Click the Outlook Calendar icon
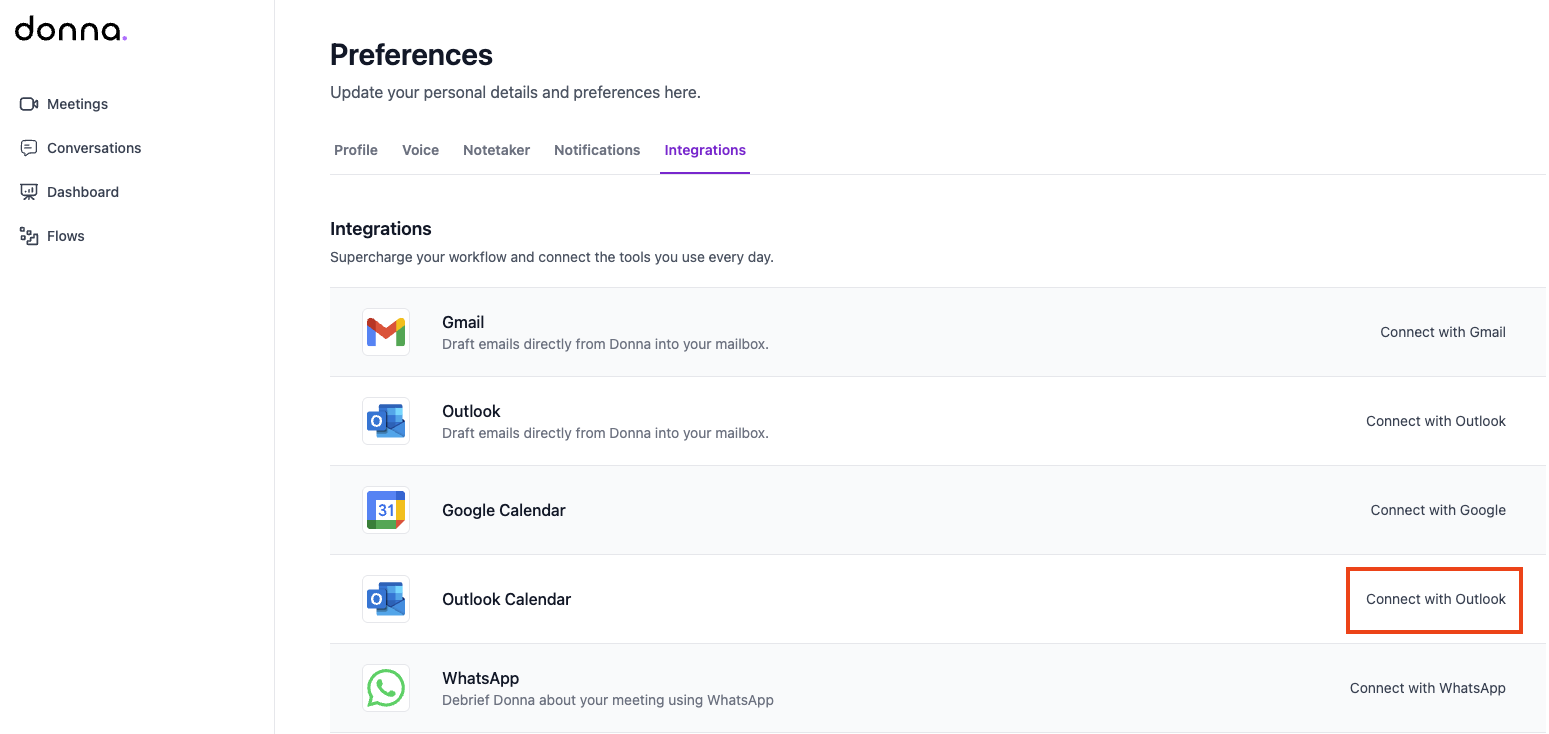The width and height of the screenshot is (1549, 734). tap(386, 599)
